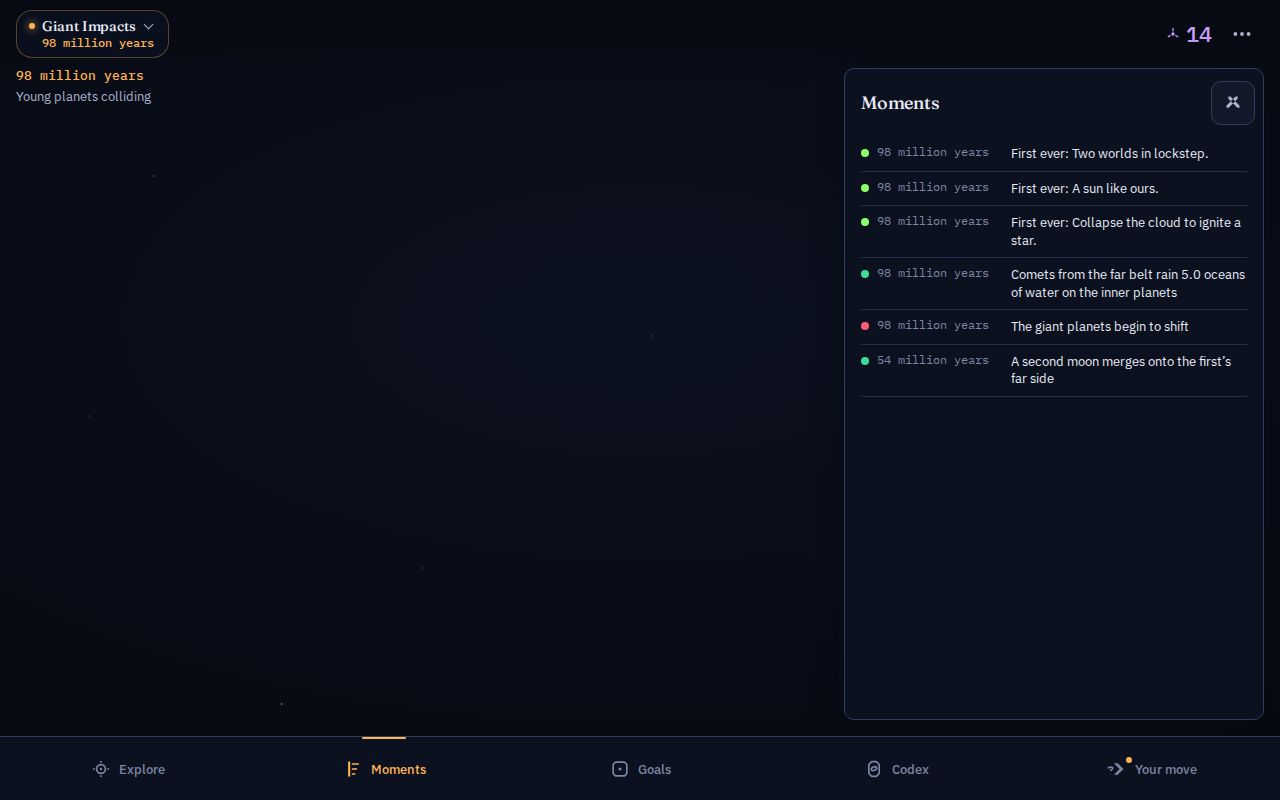Click the energy count value 14
The height and width of the screenshot is (800, 1280).
(1199, 35)
